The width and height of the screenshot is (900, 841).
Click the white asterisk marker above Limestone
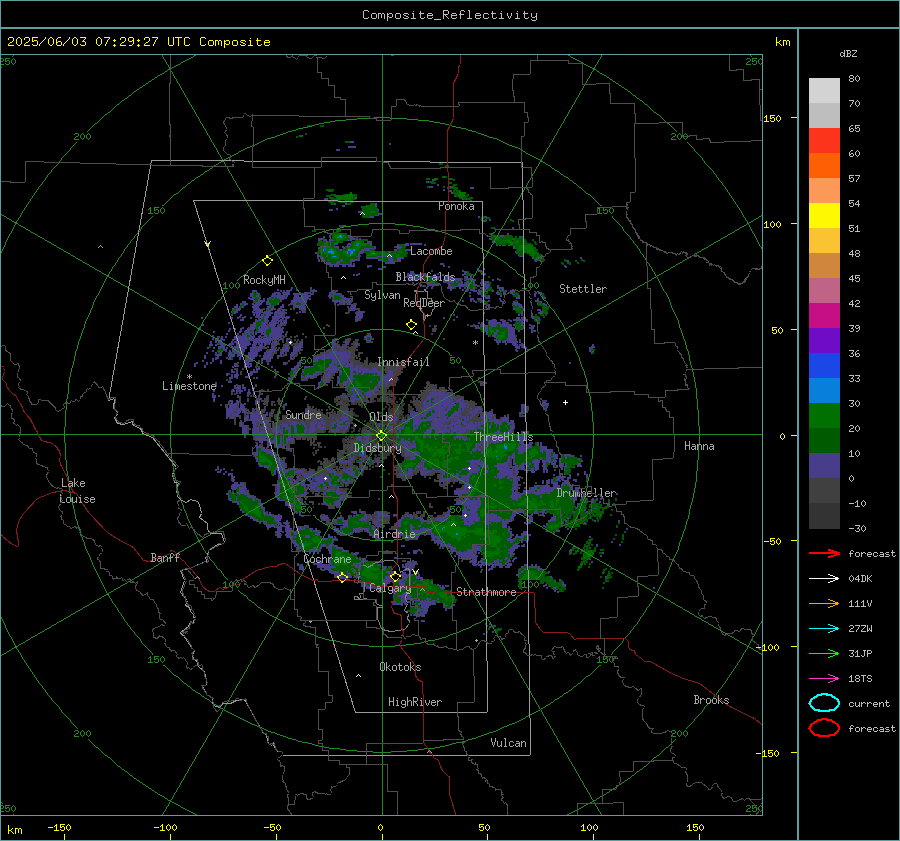(x=189, y=377)
